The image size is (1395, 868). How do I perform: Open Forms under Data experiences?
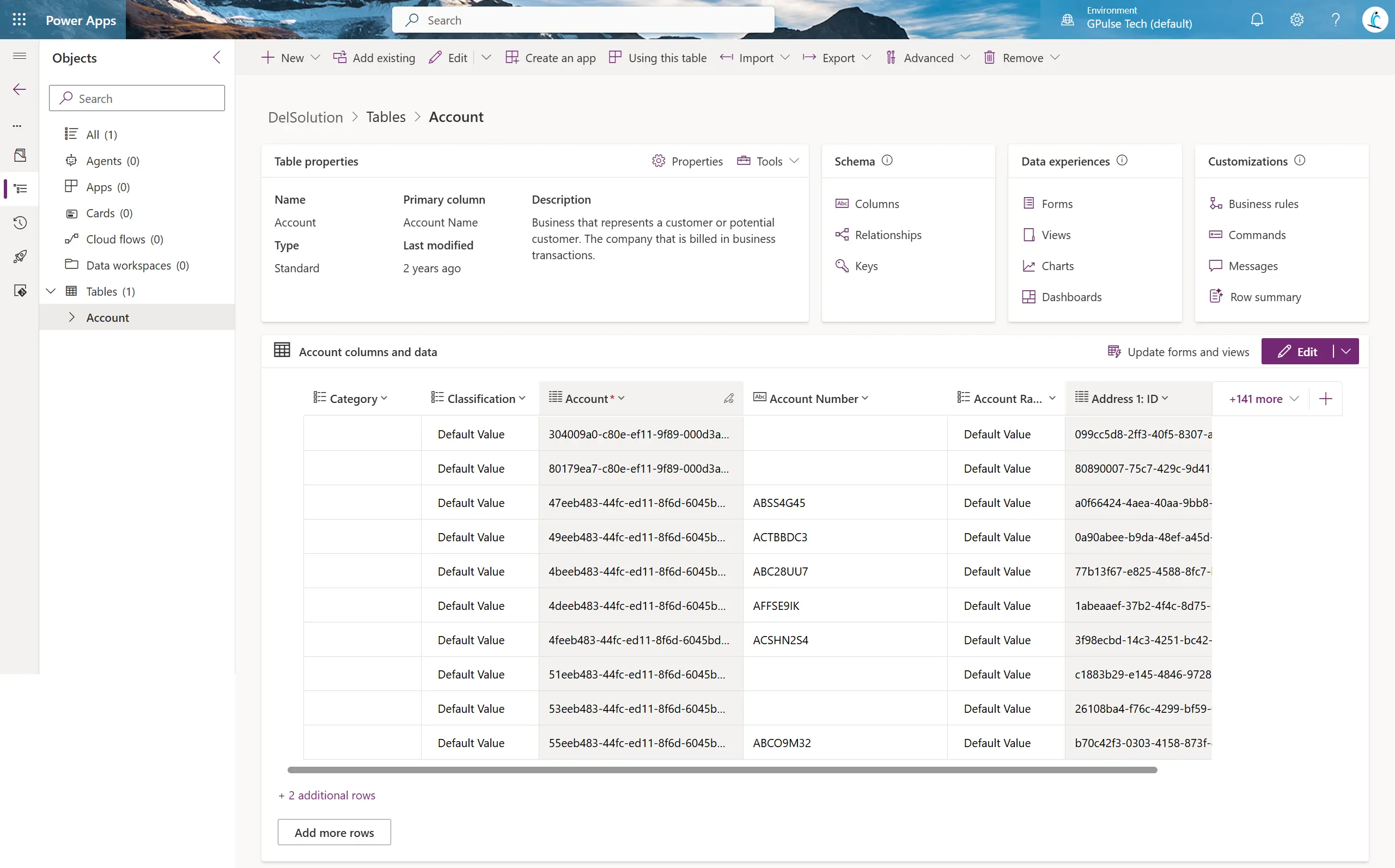[1056, 203]
